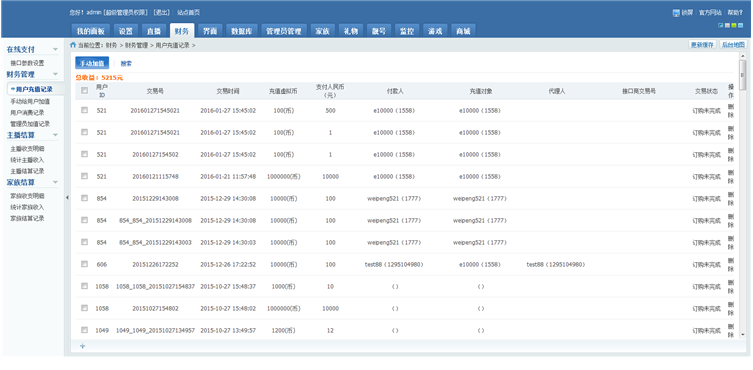Screen dimensions: 753x370
Task: Check the row for transaction 1049_1049_20151027134957
Action: click(x=85, y=330)
